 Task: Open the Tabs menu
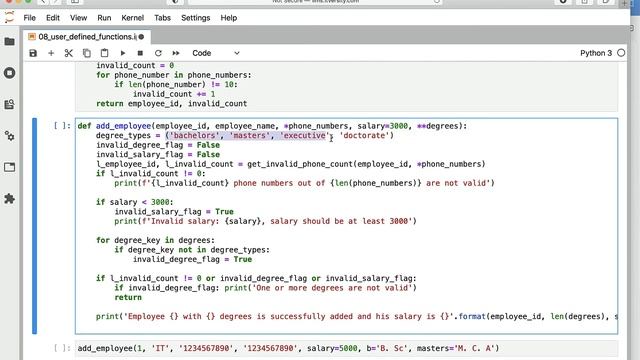[162, 18]
